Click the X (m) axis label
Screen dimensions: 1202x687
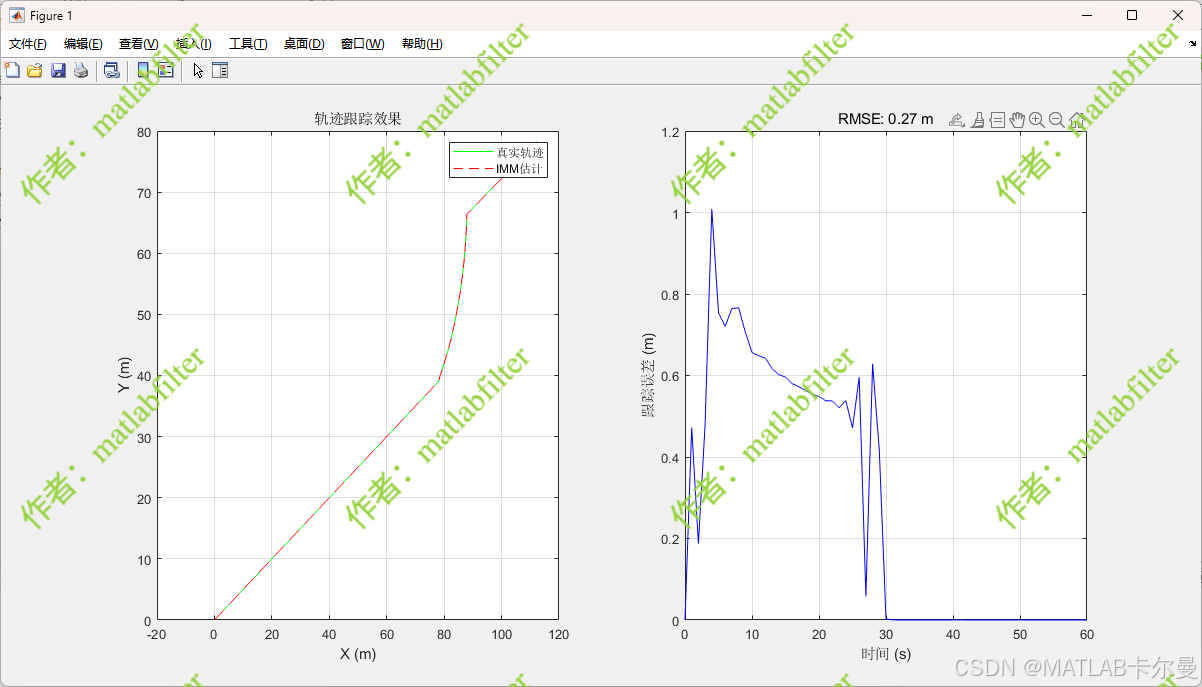pyautogui.click(x=358, y=654)
